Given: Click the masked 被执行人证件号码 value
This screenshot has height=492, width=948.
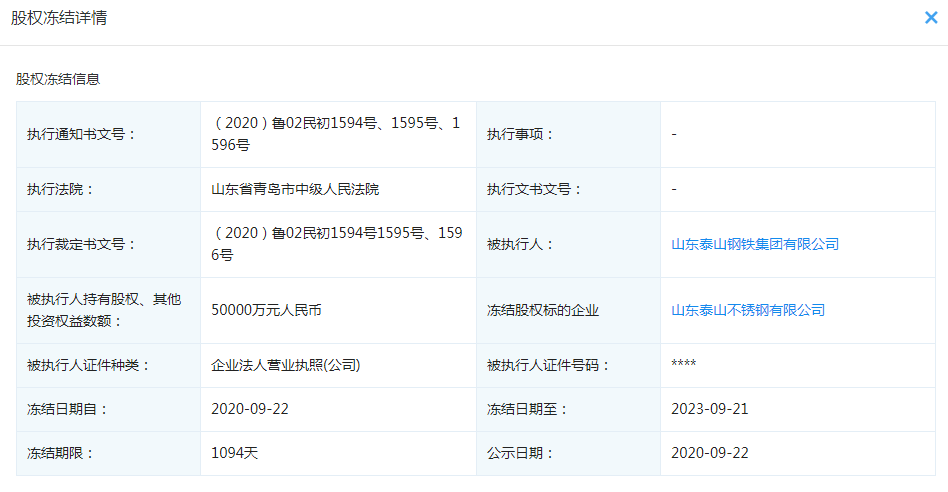Looking at the screenshot, I should [684, 365].
